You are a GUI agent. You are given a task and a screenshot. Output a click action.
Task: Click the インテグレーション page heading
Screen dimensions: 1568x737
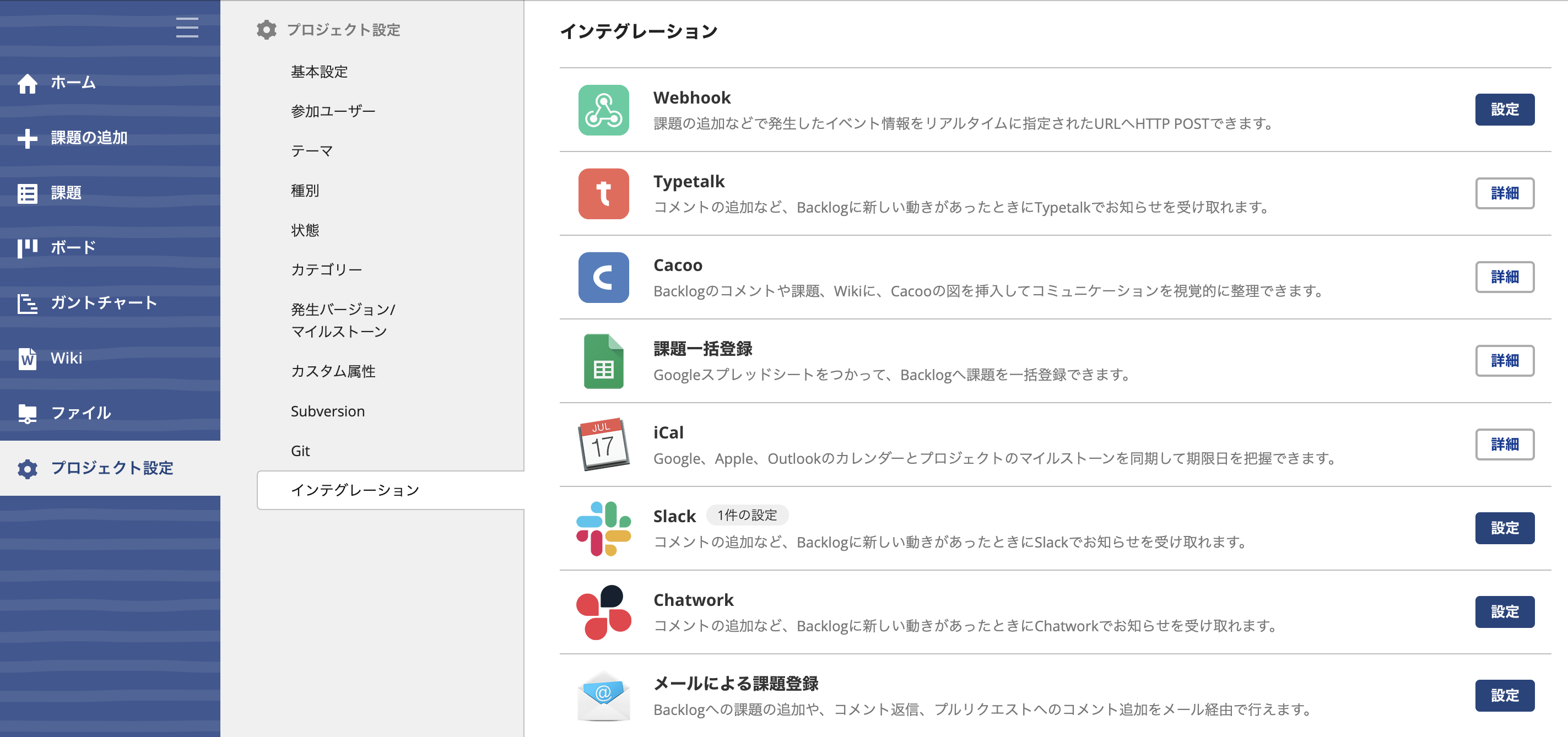(639, 31)
